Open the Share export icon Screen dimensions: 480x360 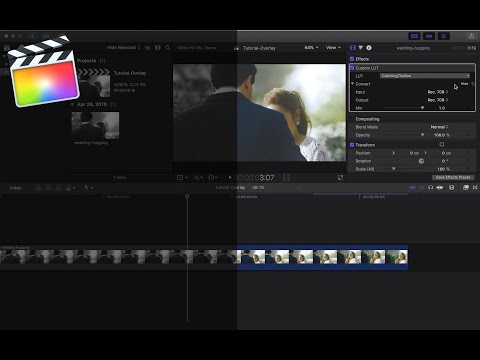[471, 36]
